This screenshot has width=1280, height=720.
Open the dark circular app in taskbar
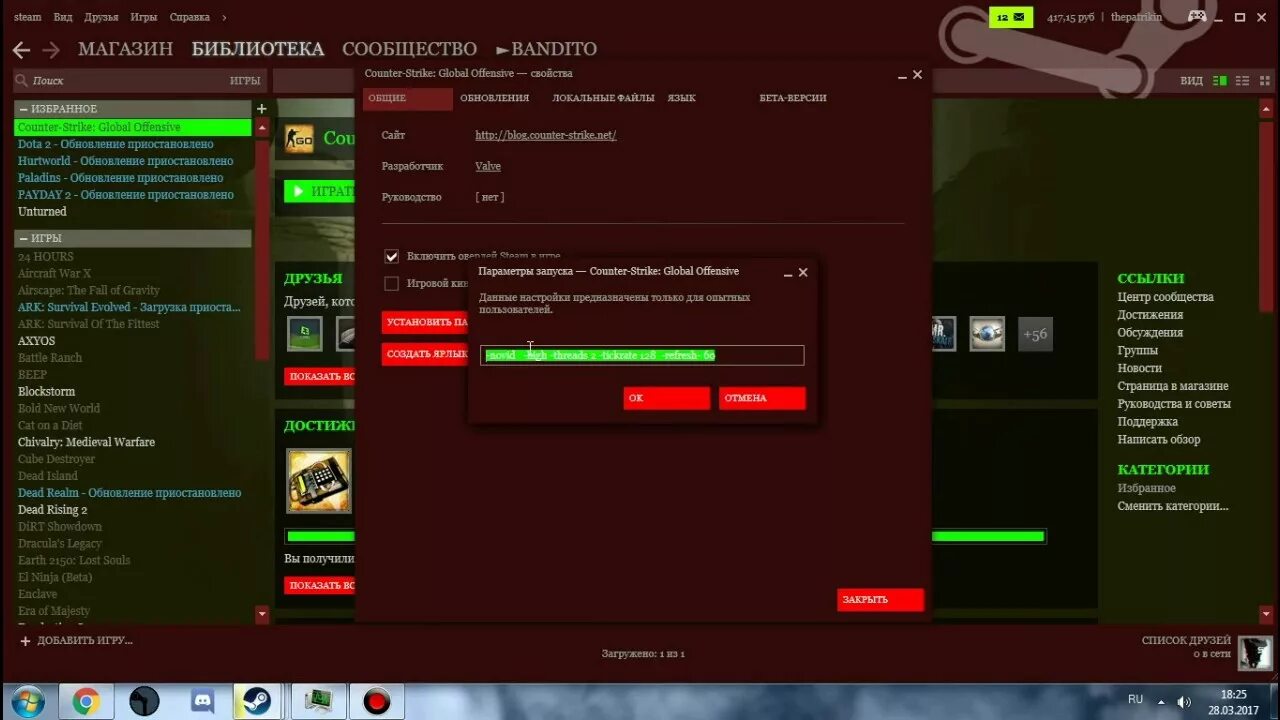(145, 702)
